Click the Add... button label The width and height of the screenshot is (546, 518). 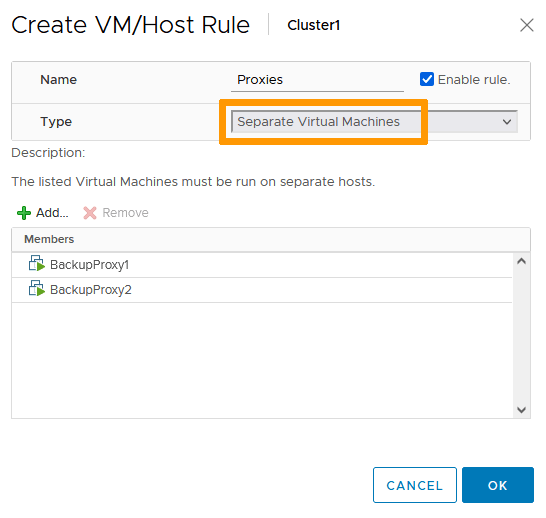tap(52, 213)
